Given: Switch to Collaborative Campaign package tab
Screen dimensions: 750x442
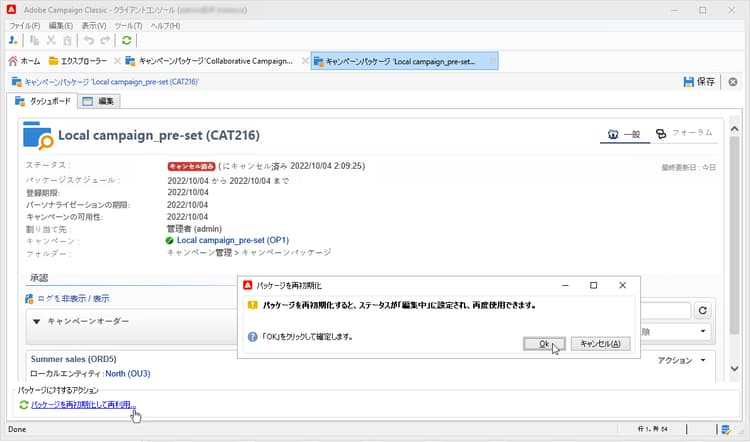Looking at the screenshot, I should (209, 61).
